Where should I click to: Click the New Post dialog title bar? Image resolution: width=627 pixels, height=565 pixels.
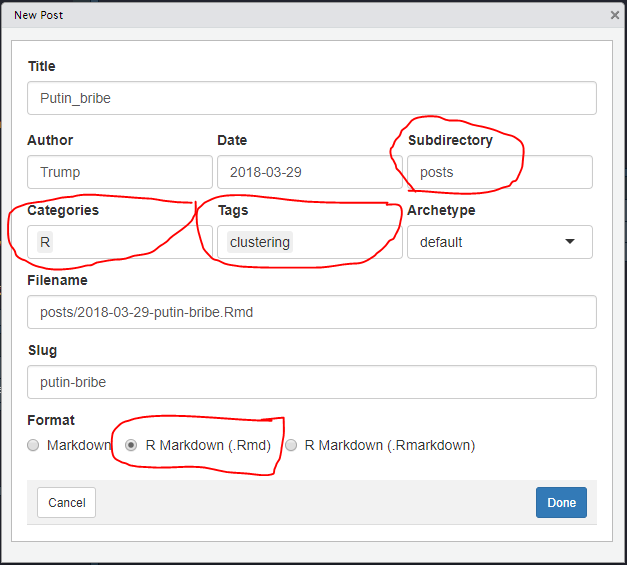[304, 15]
